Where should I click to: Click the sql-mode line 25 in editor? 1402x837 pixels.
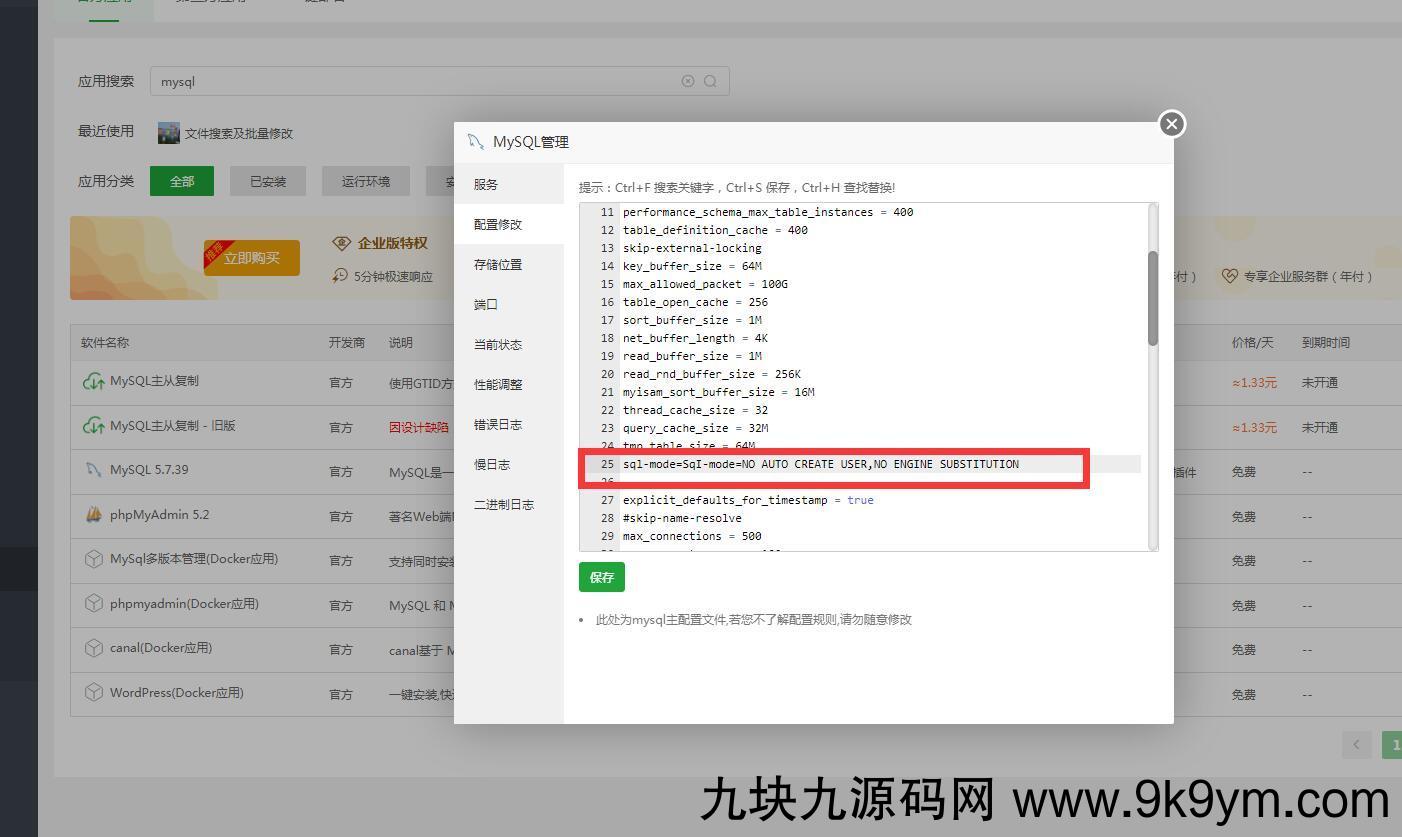820,464
